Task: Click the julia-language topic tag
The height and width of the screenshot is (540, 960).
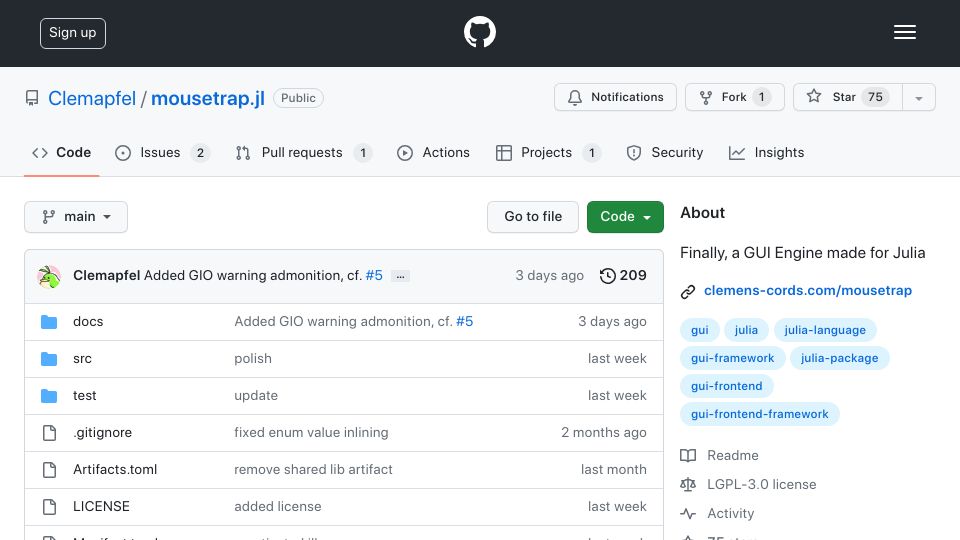Action: click(x=825, y=330)
